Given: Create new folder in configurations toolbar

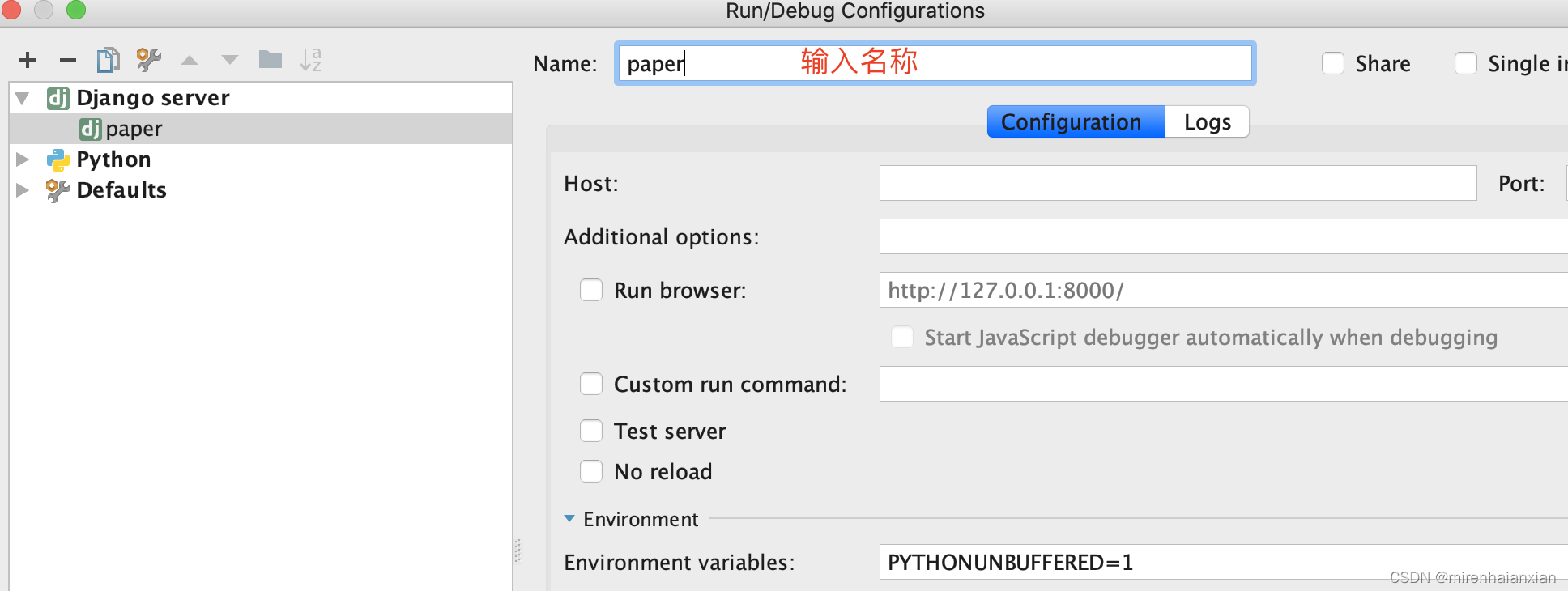Looking at the screenshot, I should (x=271, y=60).
